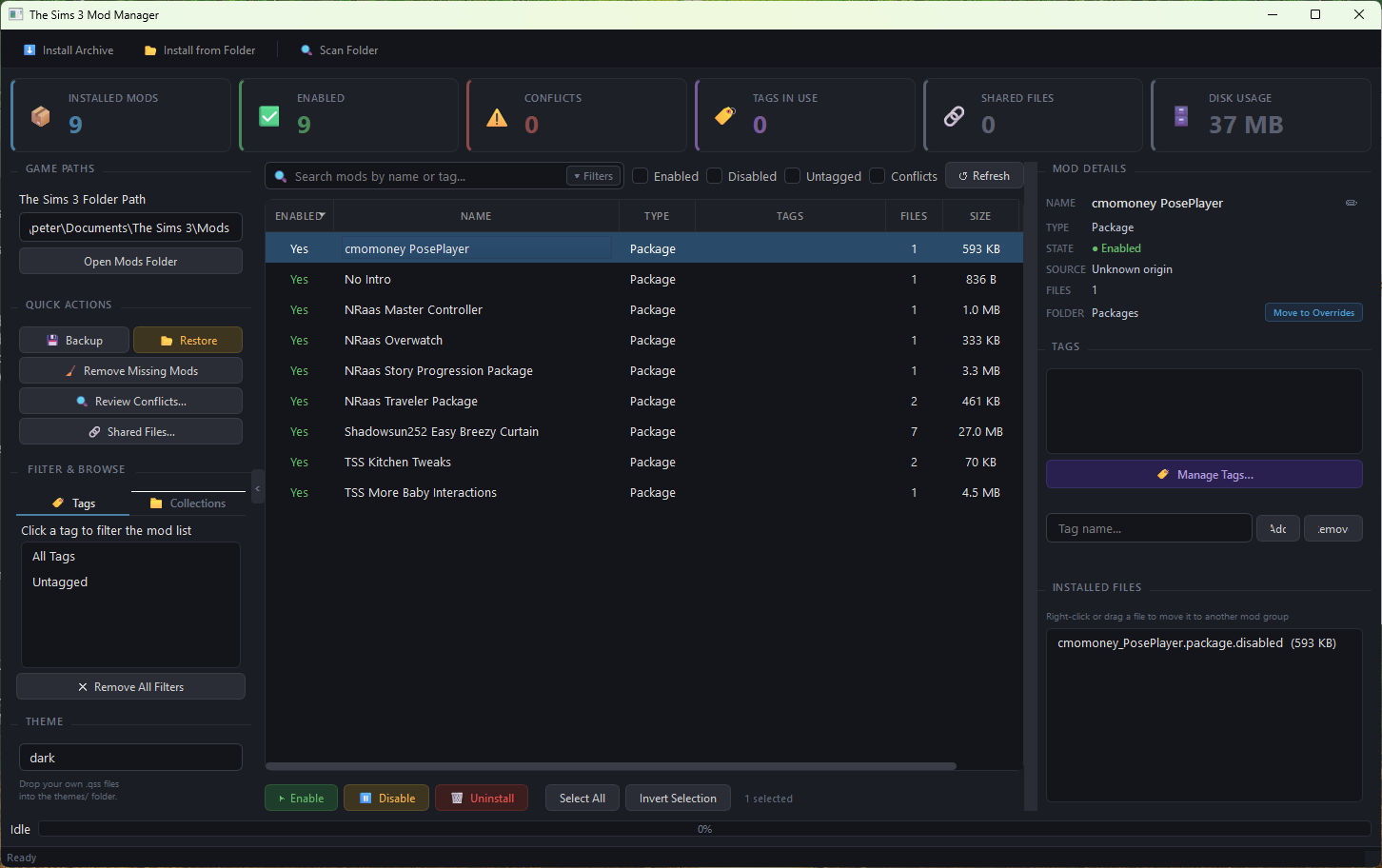Choose Install from Folder in toolbar
The height and width of the screenshot is (868, 1382).
click(x=200, y=50)
